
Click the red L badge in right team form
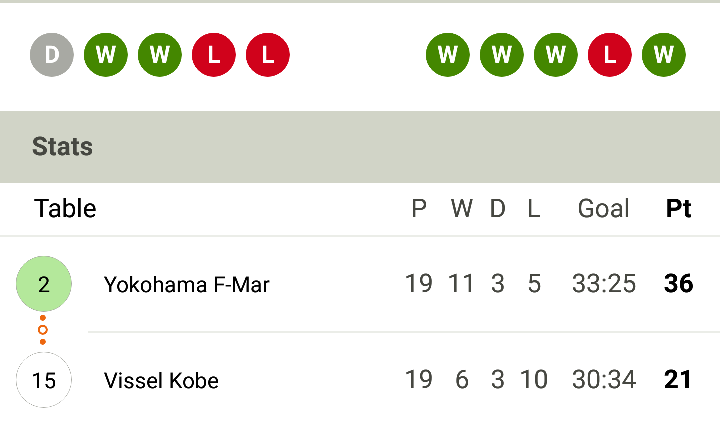pyautogui.click(x=610, y=55)
